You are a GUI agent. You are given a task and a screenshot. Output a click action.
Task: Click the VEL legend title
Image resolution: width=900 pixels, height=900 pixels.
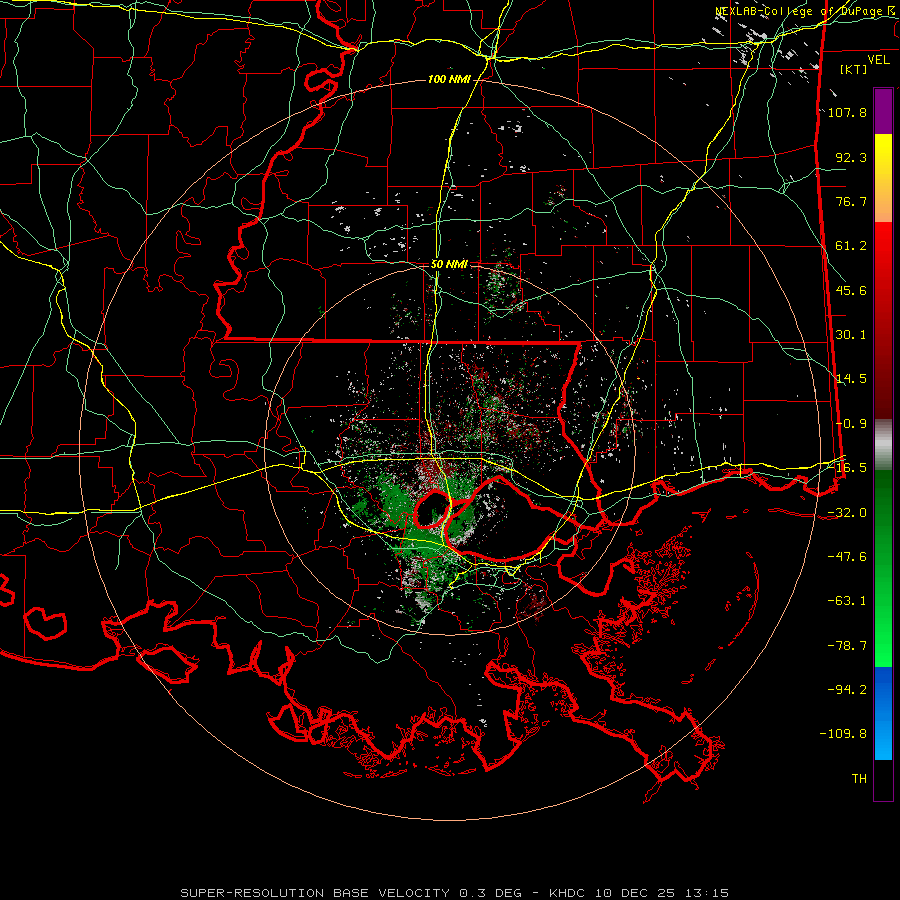[x=879, y=59]
